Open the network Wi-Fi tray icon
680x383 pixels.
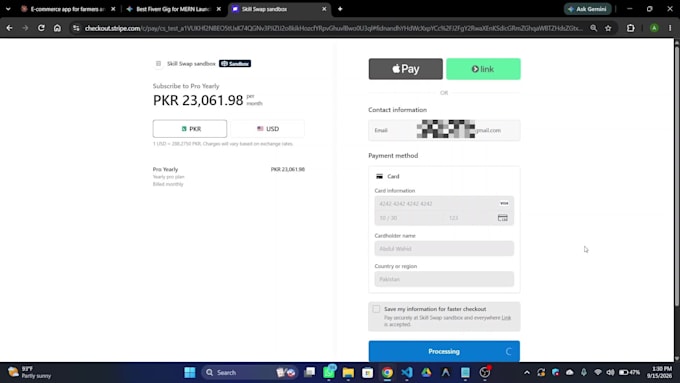[598, 372]
